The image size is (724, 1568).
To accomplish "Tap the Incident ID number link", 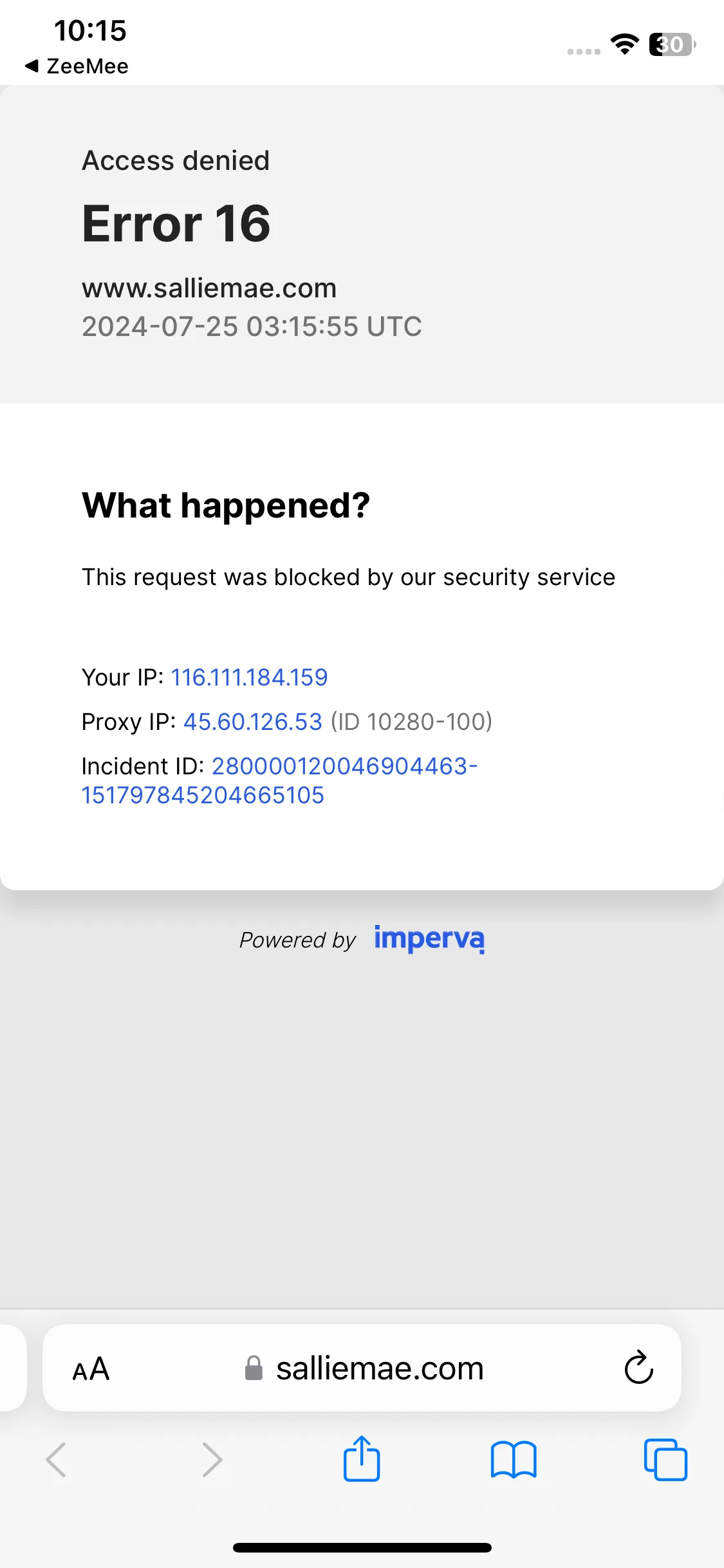I will click(x=279, y=780).
